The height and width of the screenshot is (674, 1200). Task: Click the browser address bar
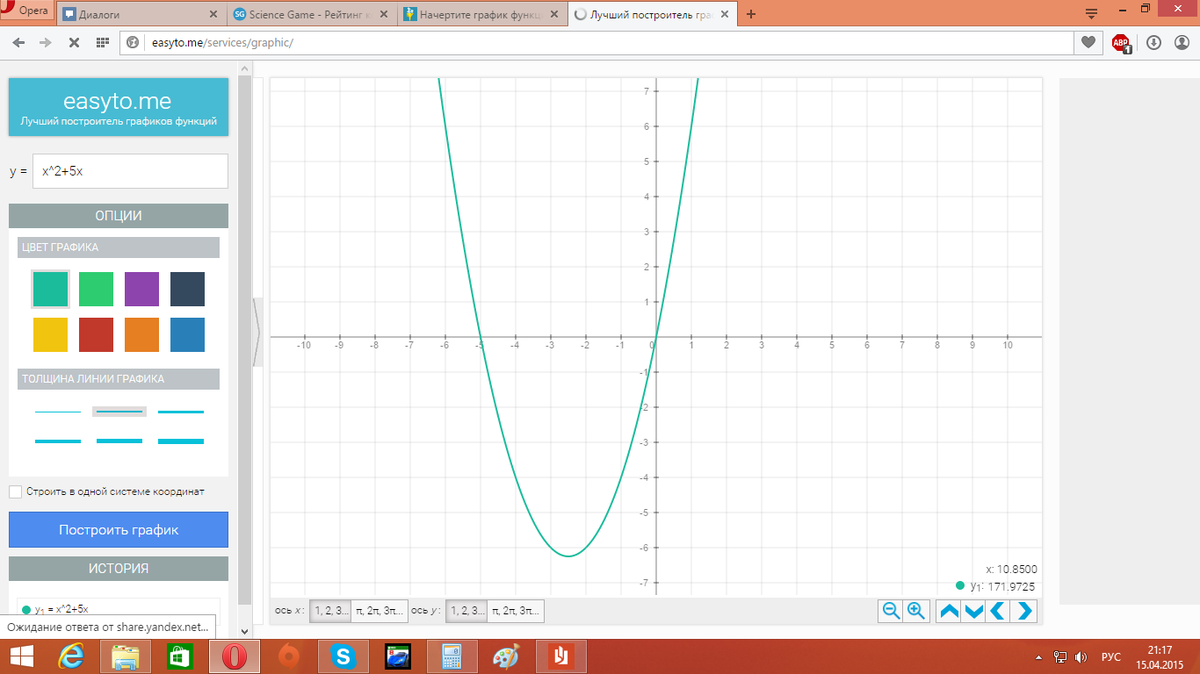tap(595, 43)
